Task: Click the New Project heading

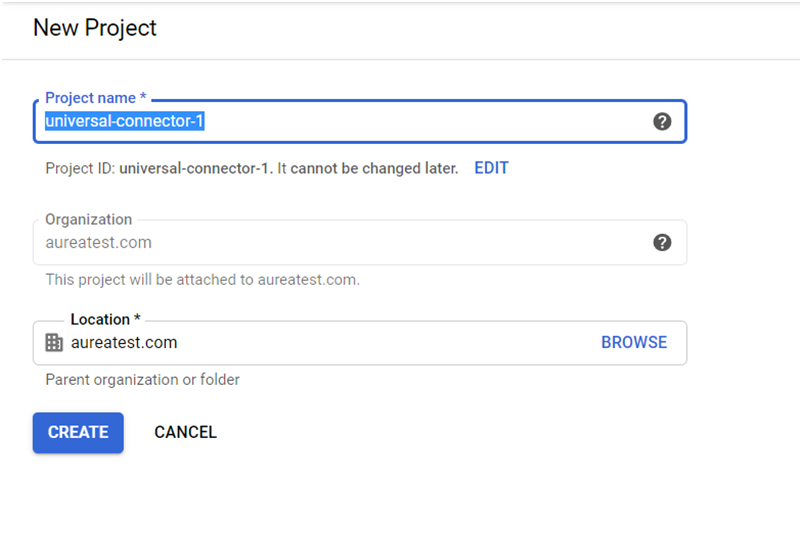Action: click(95, 28)
